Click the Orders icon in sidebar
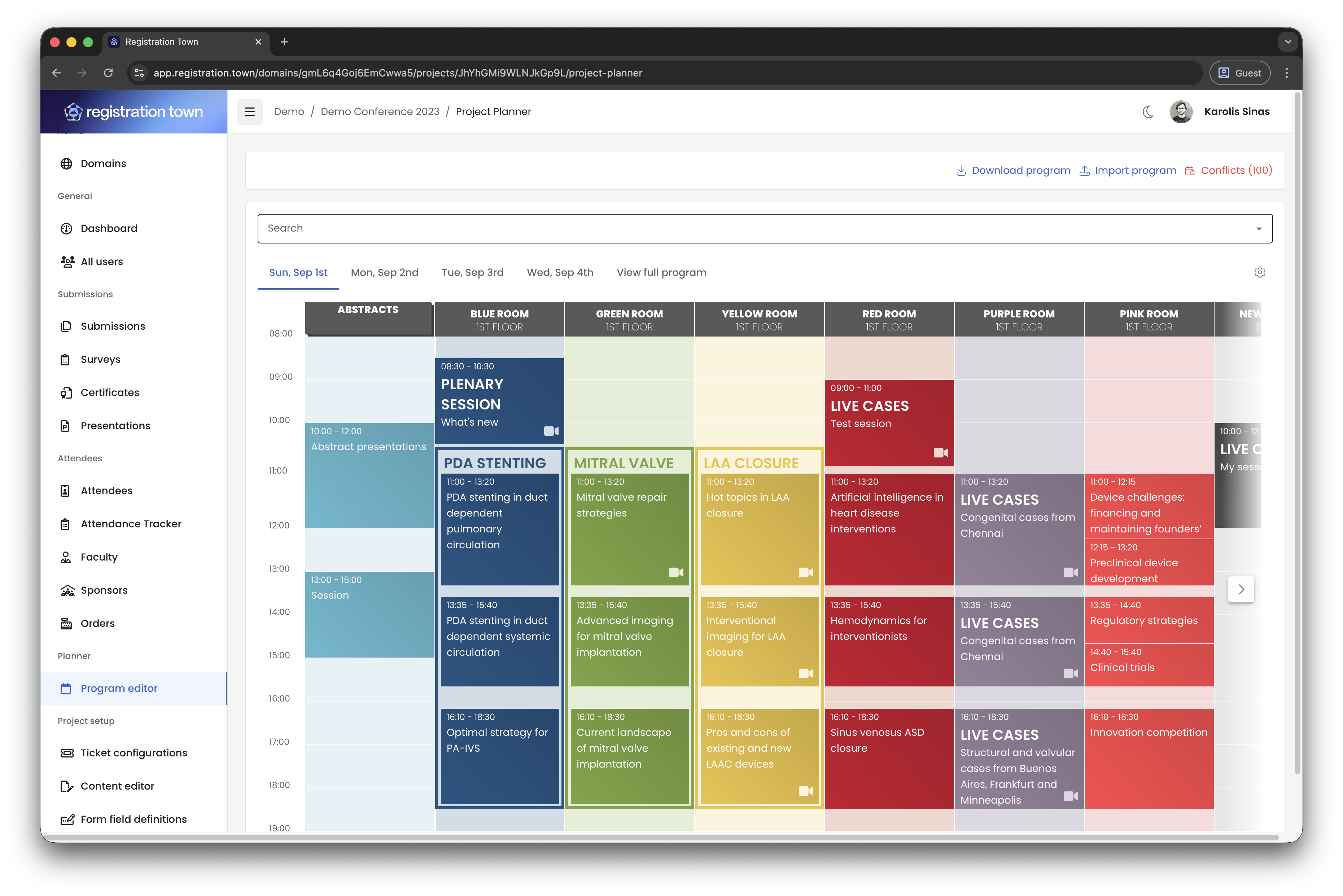The width and height of the screenshot is (1343, 896). [x=66, y=623]
